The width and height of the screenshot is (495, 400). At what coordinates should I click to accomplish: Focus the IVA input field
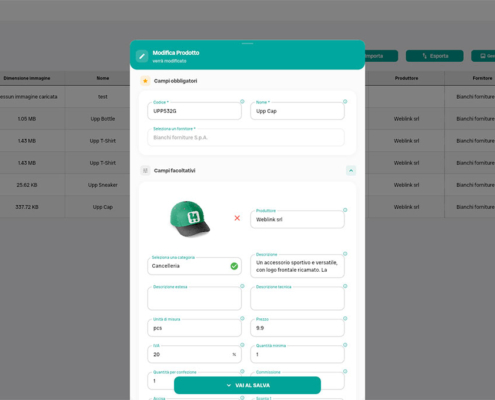pos(194,354)
